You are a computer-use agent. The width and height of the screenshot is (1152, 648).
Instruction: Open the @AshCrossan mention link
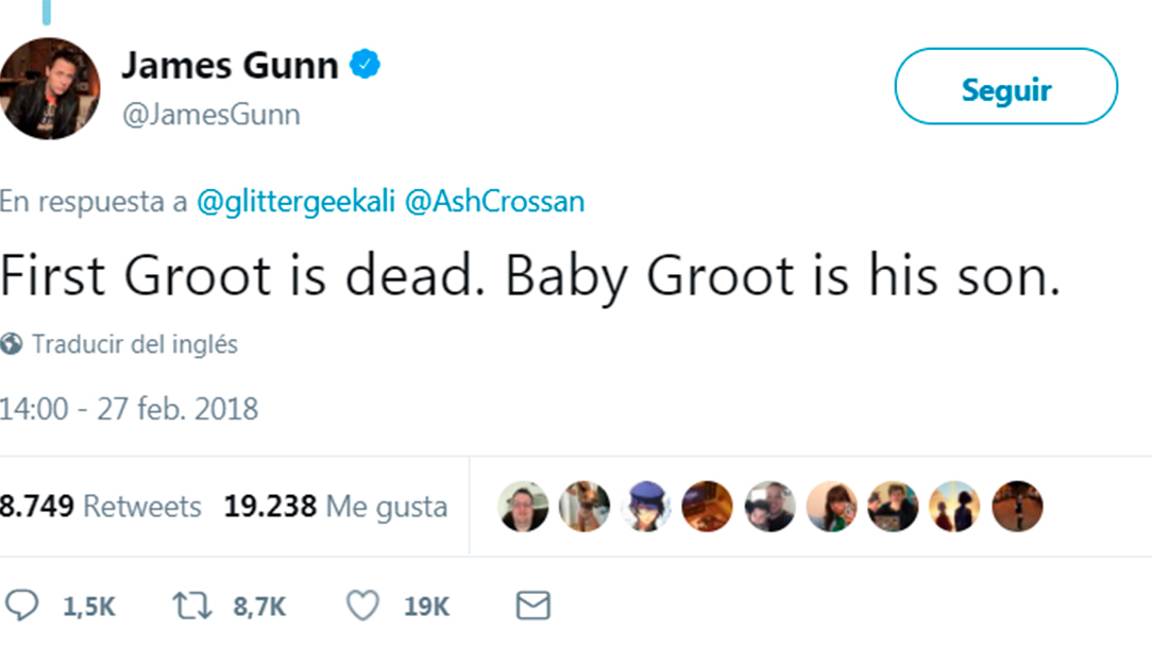498,200
